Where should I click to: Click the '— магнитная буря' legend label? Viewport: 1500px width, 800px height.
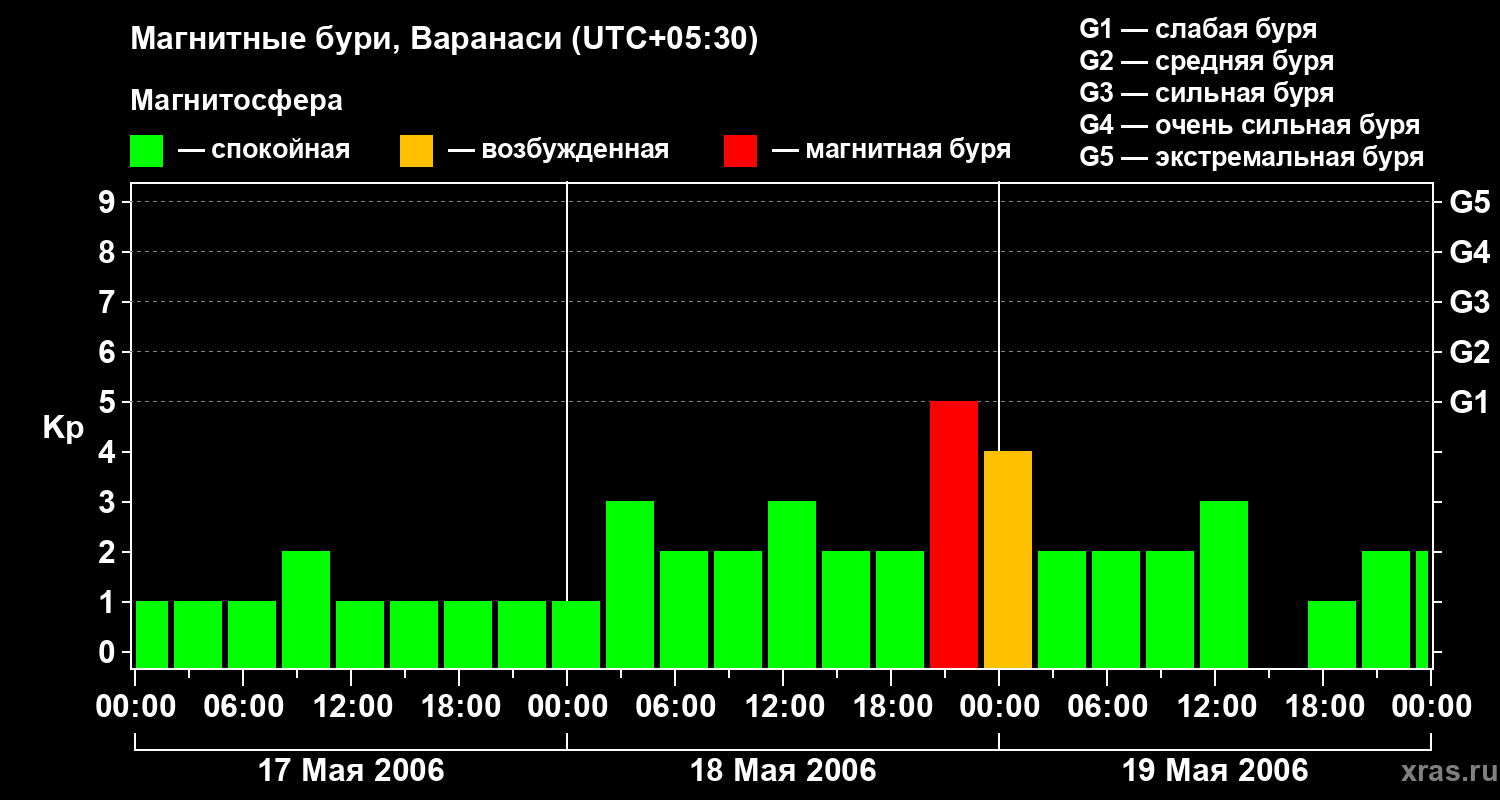891,150
